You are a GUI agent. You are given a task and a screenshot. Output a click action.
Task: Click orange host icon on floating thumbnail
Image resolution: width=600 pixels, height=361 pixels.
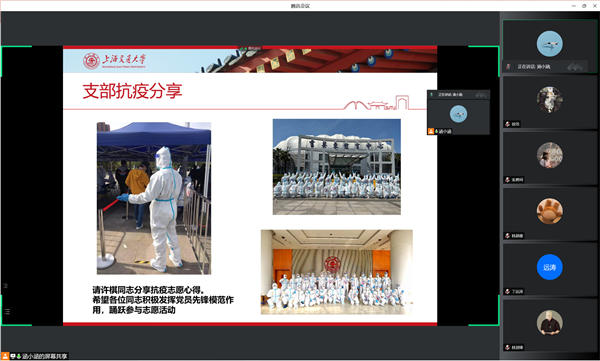click(431, 131)
